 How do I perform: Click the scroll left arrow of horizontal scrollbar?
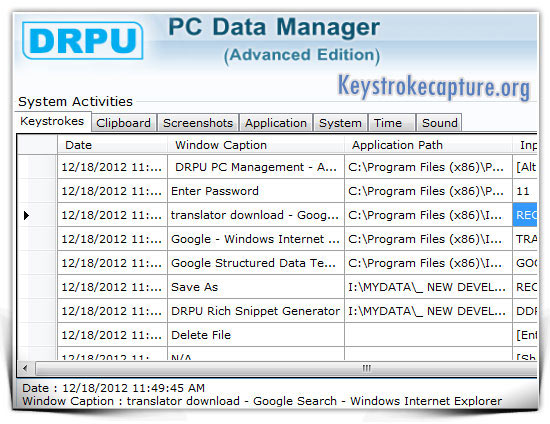[25, 368]
